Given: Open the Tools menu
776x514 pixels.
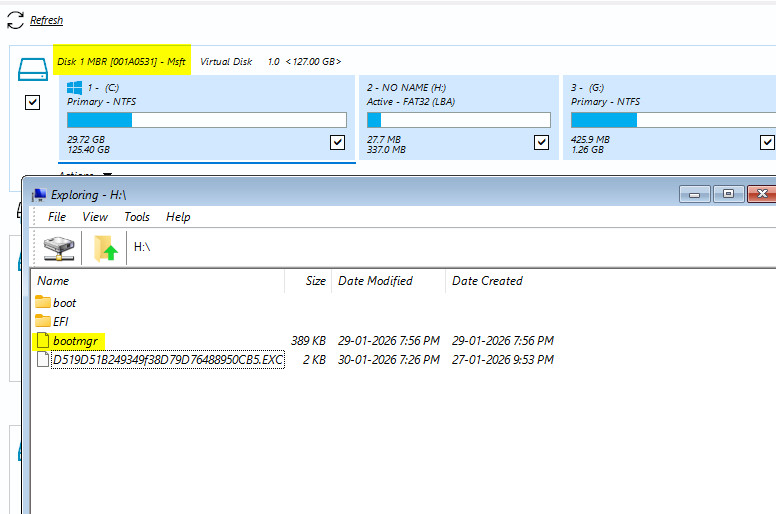Looking at the screenshot, I should coord(137,217).
